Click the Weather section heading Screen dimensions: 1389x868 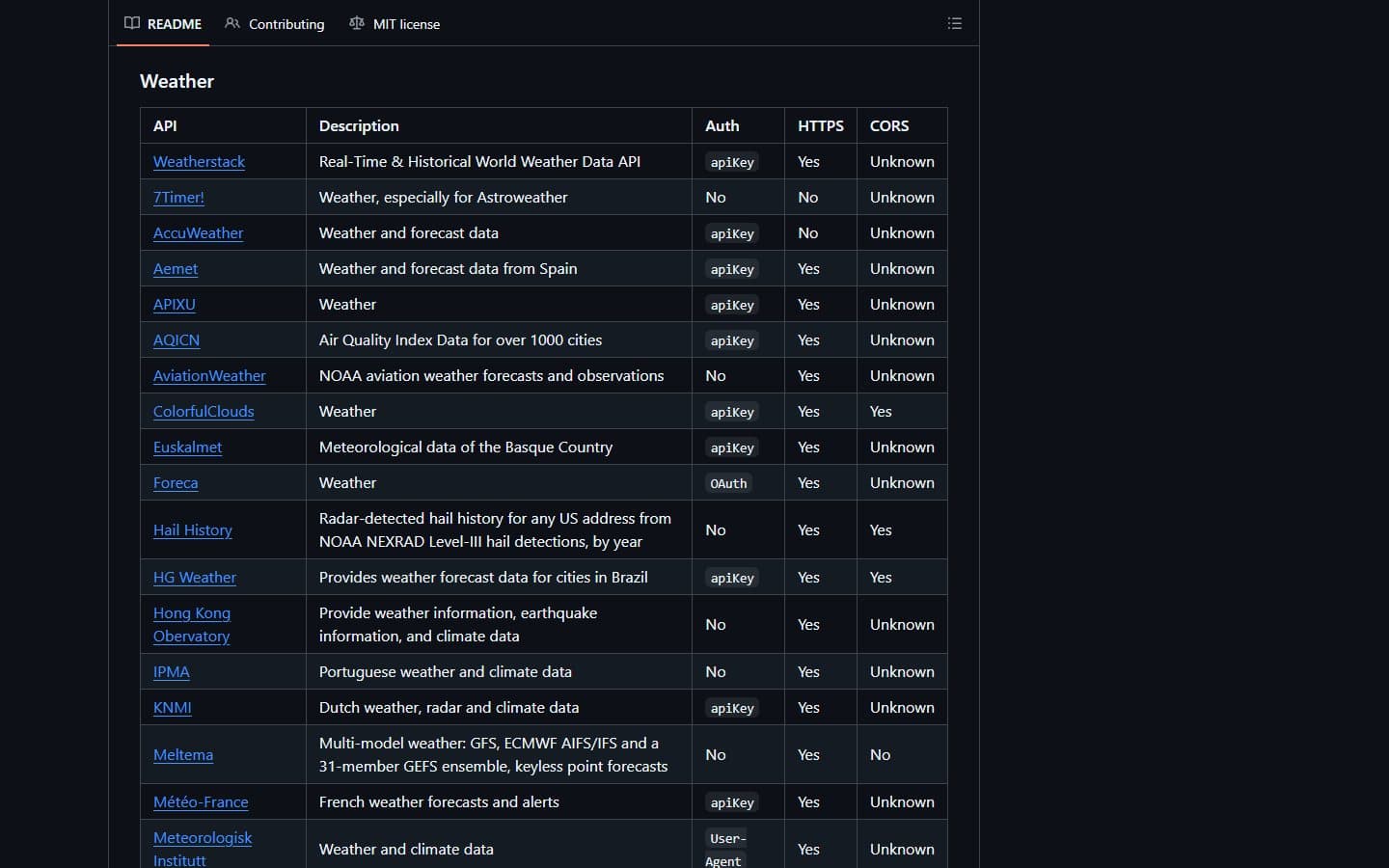click(177, 82)
